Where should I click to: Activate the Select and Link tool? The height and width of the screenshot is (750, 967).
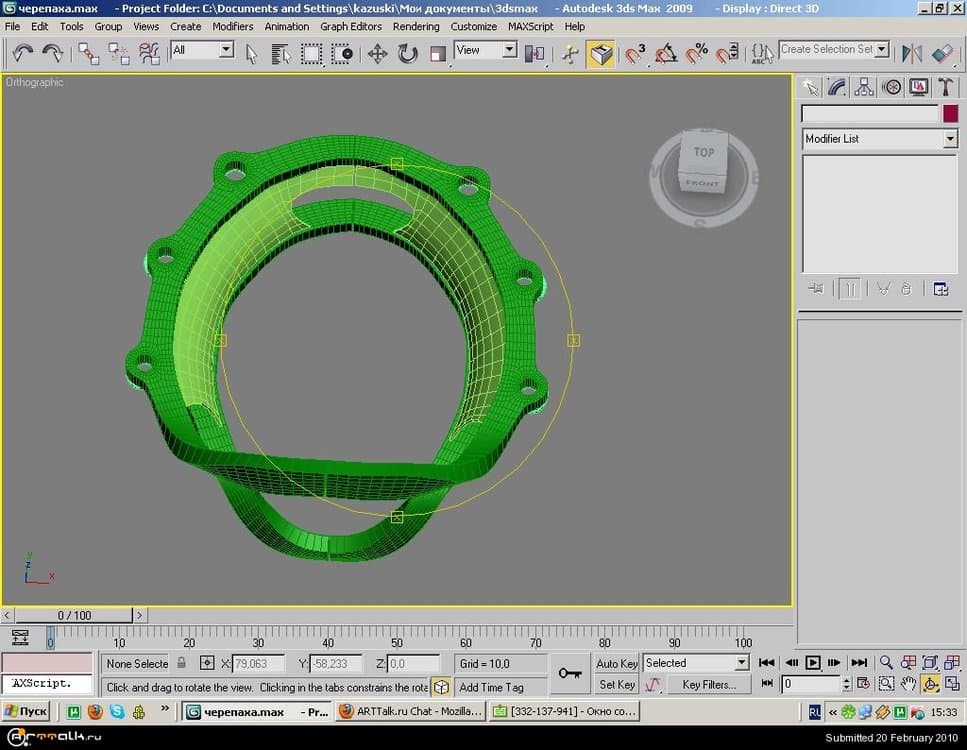88,54
